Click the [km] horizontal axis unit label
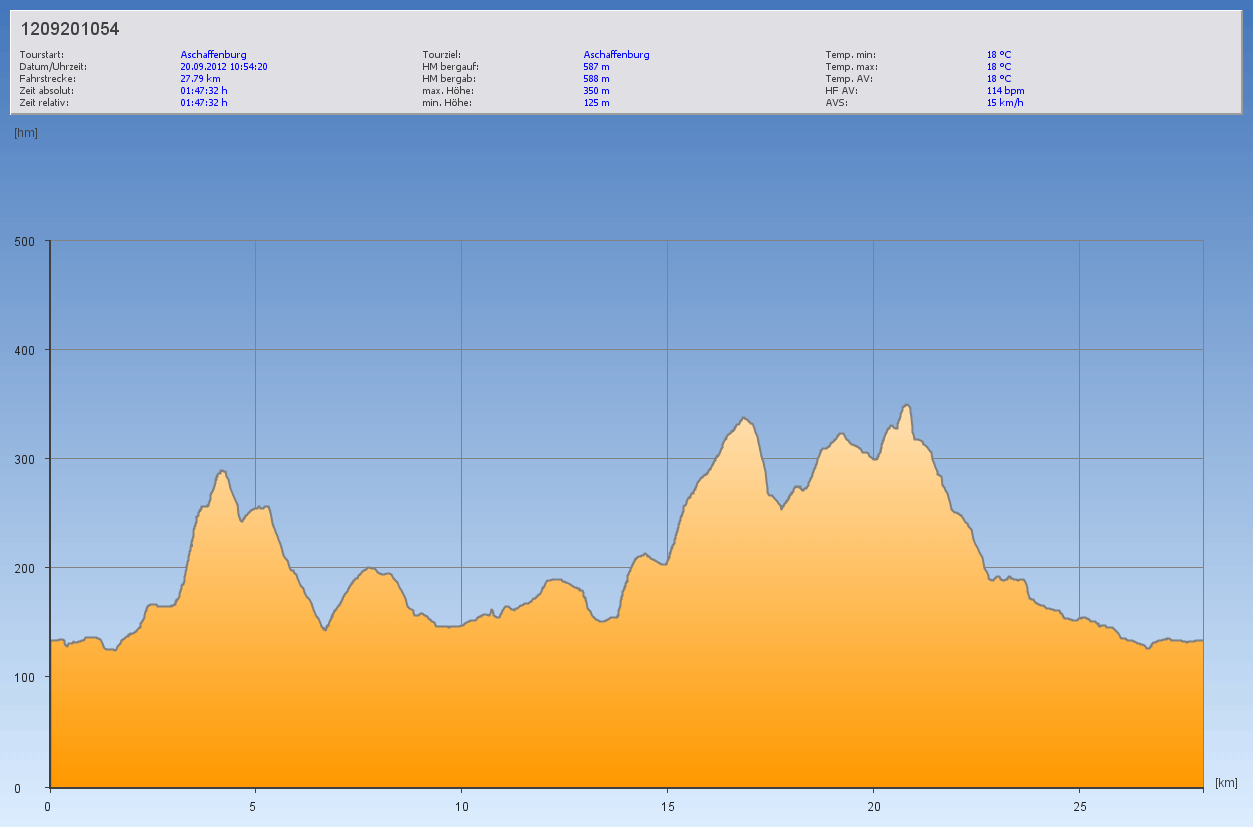Image resolution: width=1253 pixels, height=827 pixels. click(x=1226, y=782)
